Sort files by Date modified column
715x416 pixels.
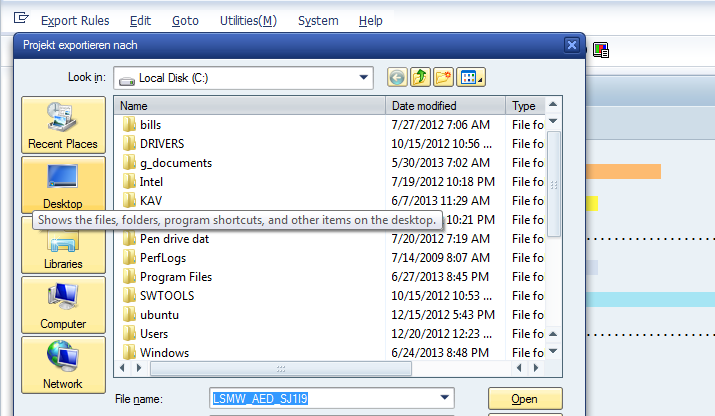446,106
